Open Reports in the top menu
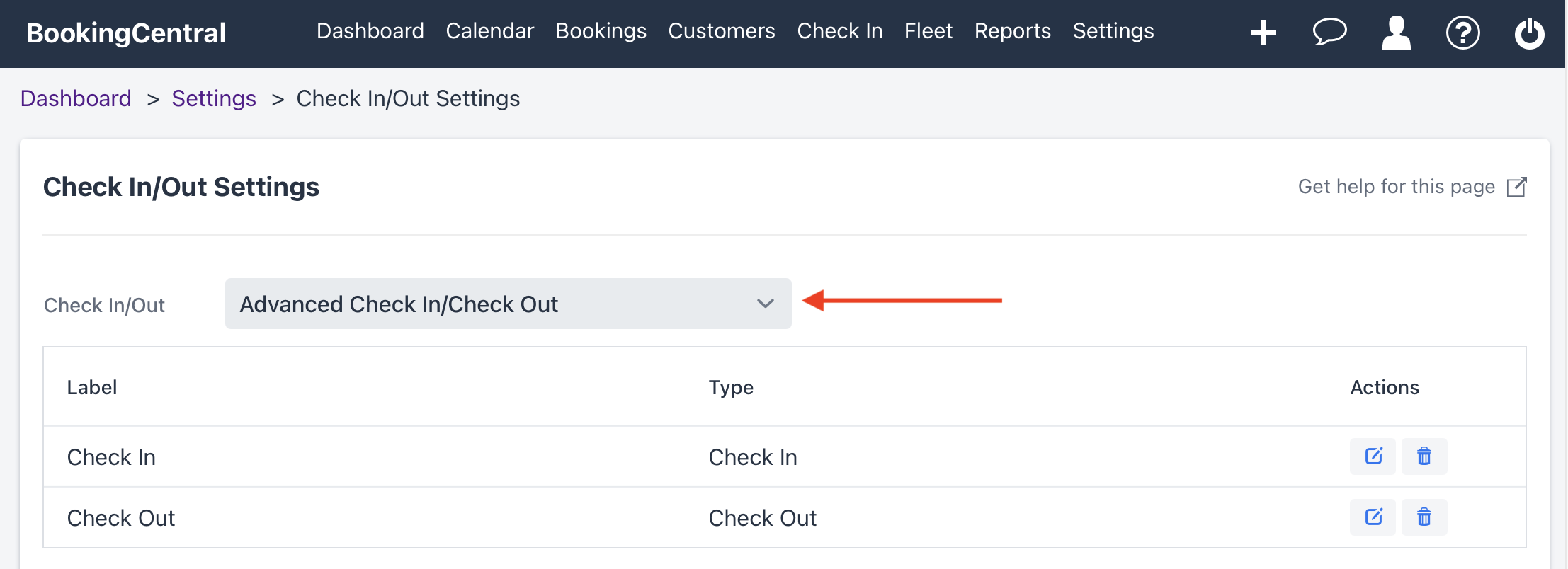 1012,31
